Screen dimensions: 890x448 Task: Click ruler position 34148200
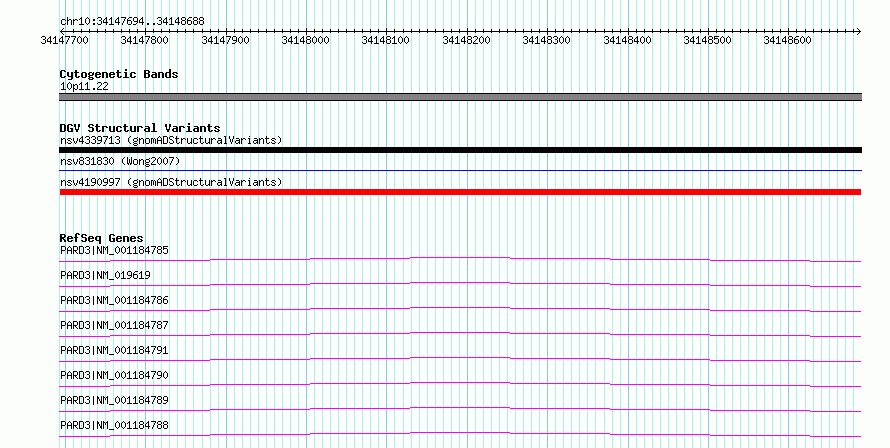[467, 40]
